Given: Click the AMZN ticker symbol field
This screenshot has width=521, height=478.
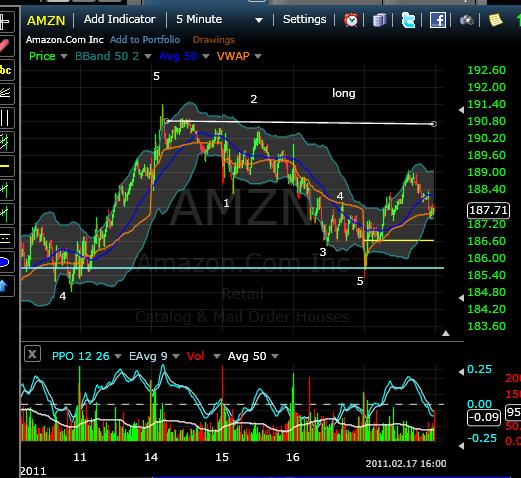Looking at the screenshot, I should pyautogui.click(x=46, y=21).
